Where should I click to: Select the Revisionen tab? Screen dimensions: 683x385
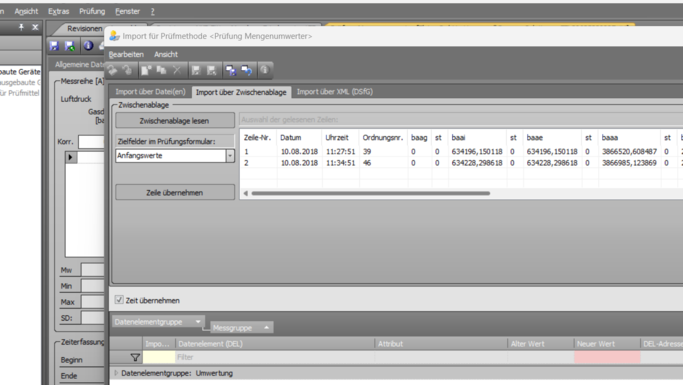(85, 29)
